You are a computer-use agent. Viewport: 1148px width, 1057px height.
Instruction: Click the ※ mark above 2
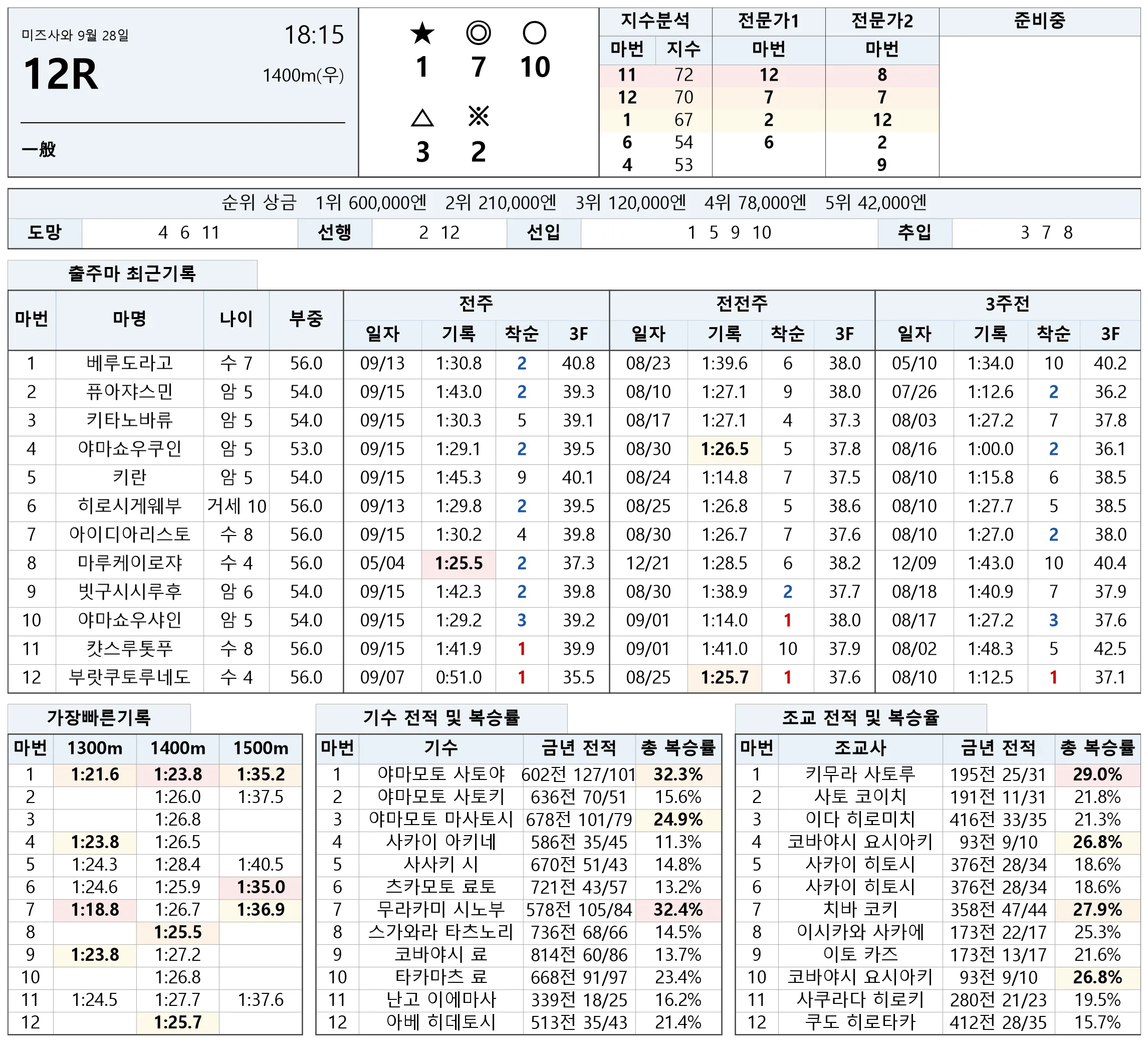pos(478,117)
